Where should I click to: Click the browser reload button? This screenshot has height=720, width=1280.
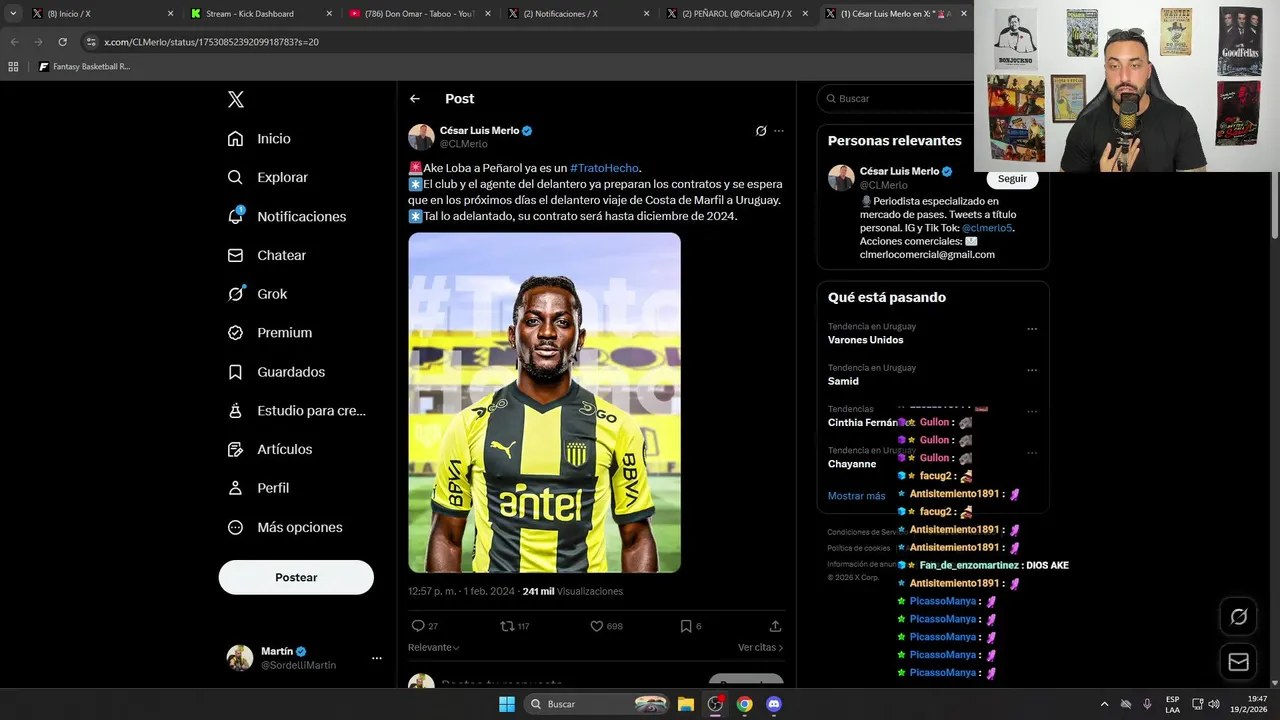click(x=62, y=42)
